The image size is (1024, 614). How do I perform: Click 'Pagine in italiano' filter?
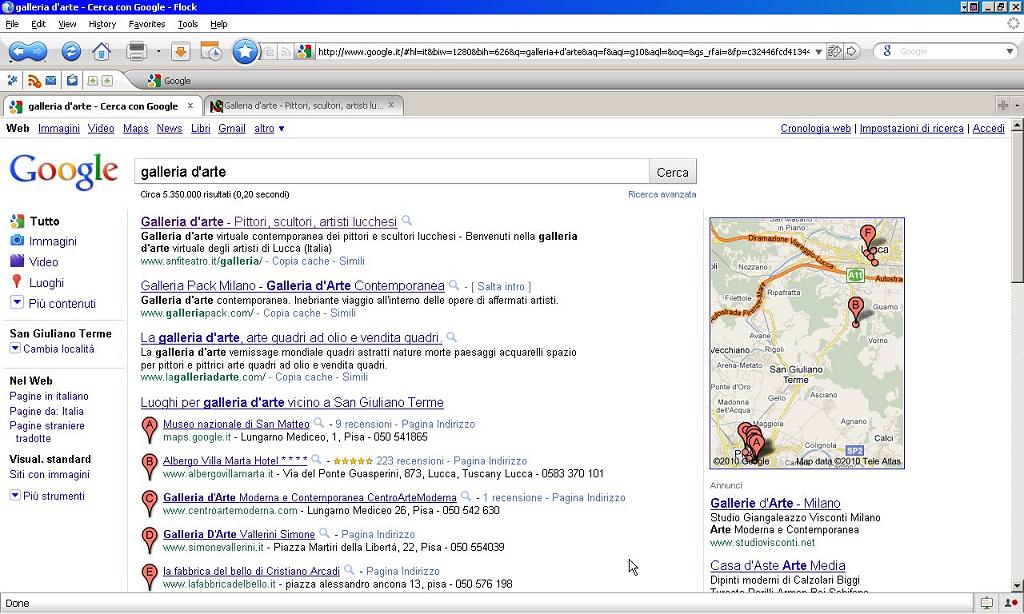(x=48, y=396)
